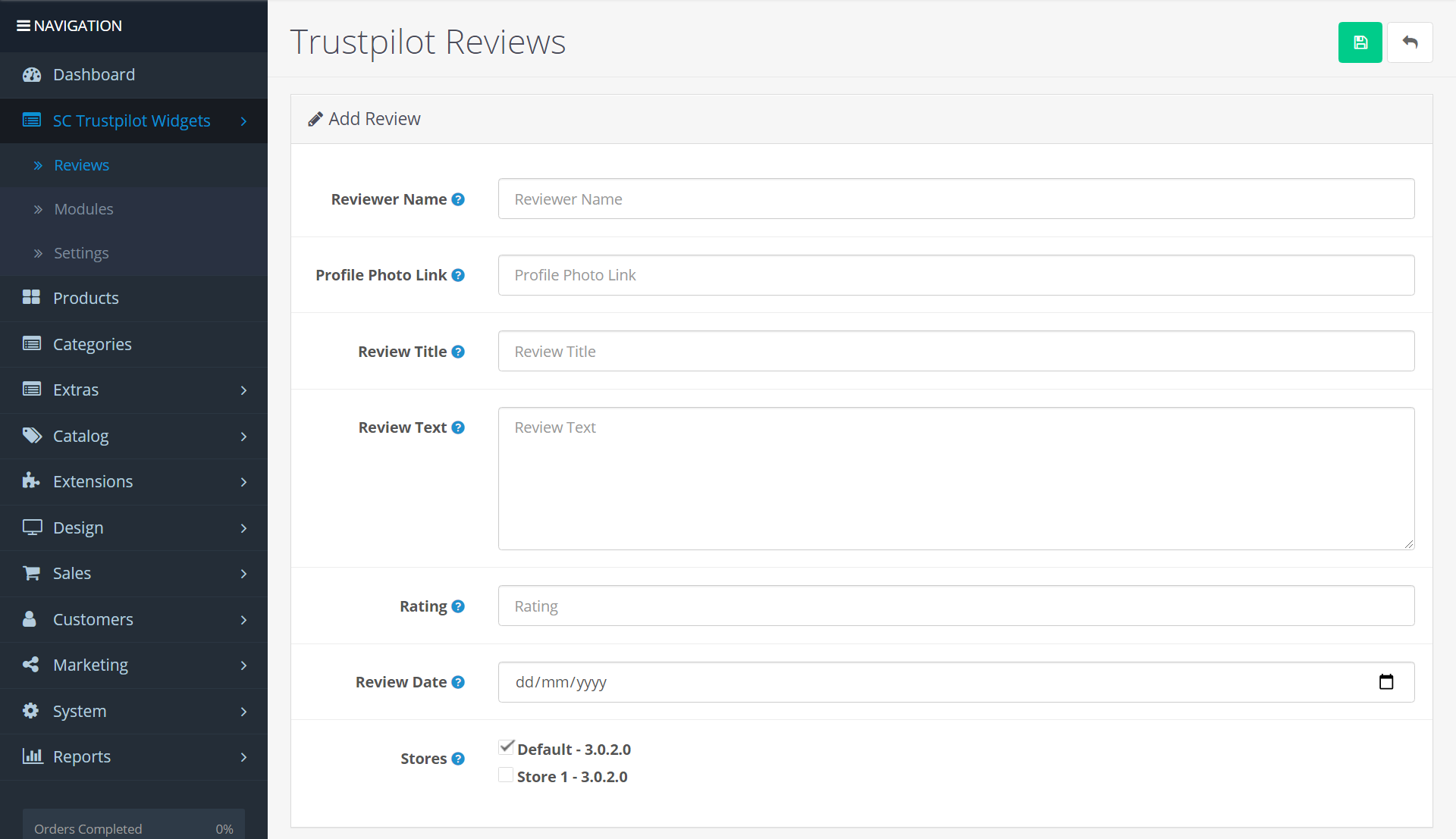Click the Design menu label
Viewport: 1456px width, 839px height.
pyautogui.click(x=78, y=528)
